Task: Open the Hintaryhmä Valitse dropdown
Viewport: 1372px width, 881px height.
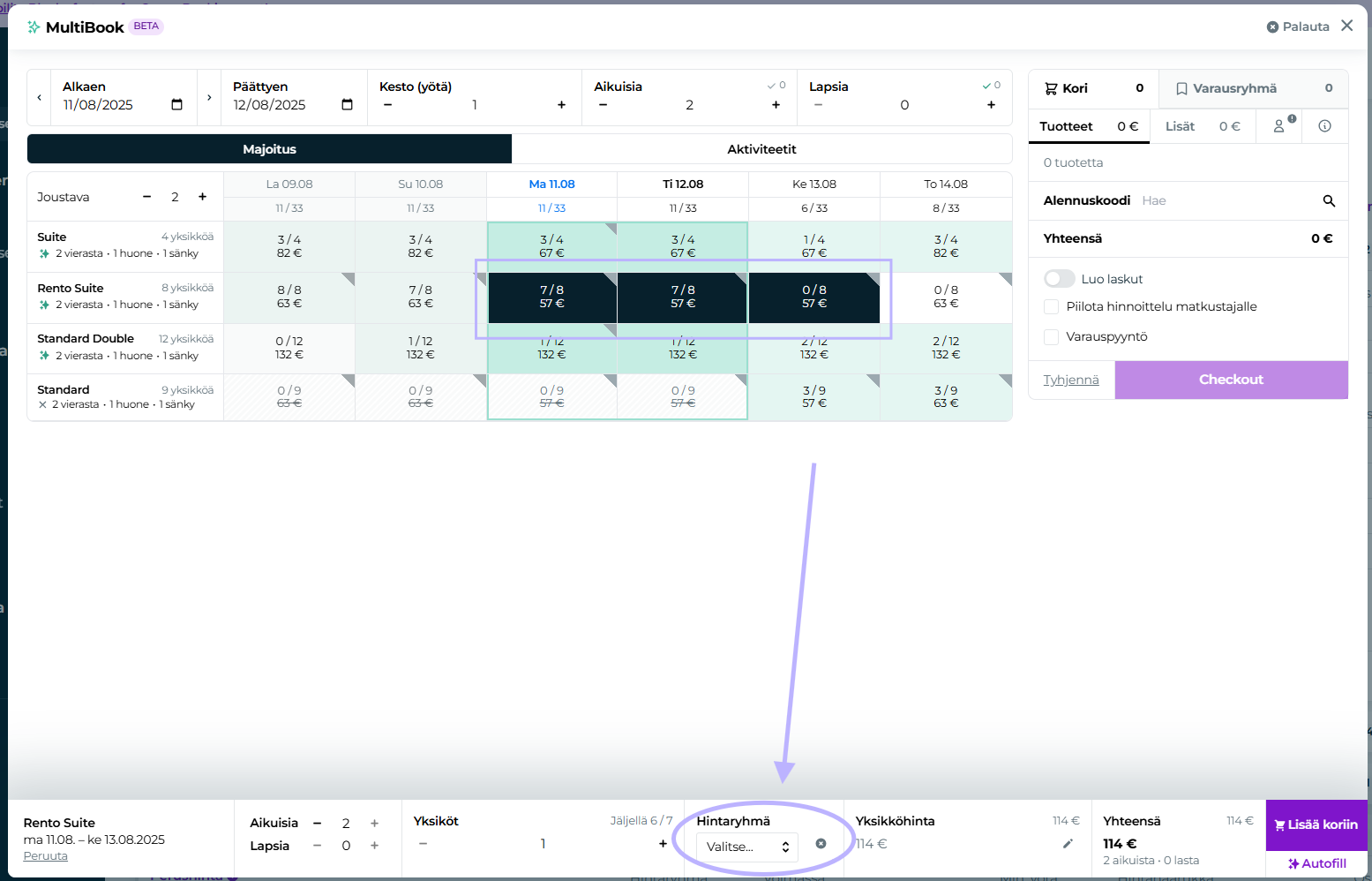Action: pyautogui.click(x=746, y=847)
